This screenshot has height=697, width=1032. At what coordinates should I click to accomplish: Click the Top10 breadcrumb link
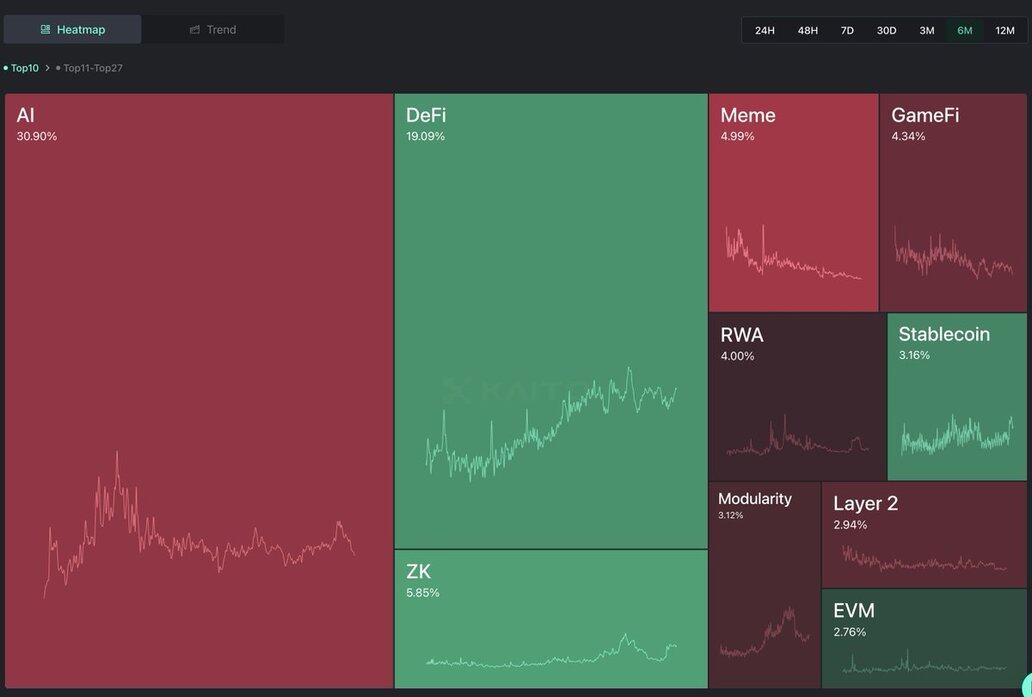[x=24, y=68]
